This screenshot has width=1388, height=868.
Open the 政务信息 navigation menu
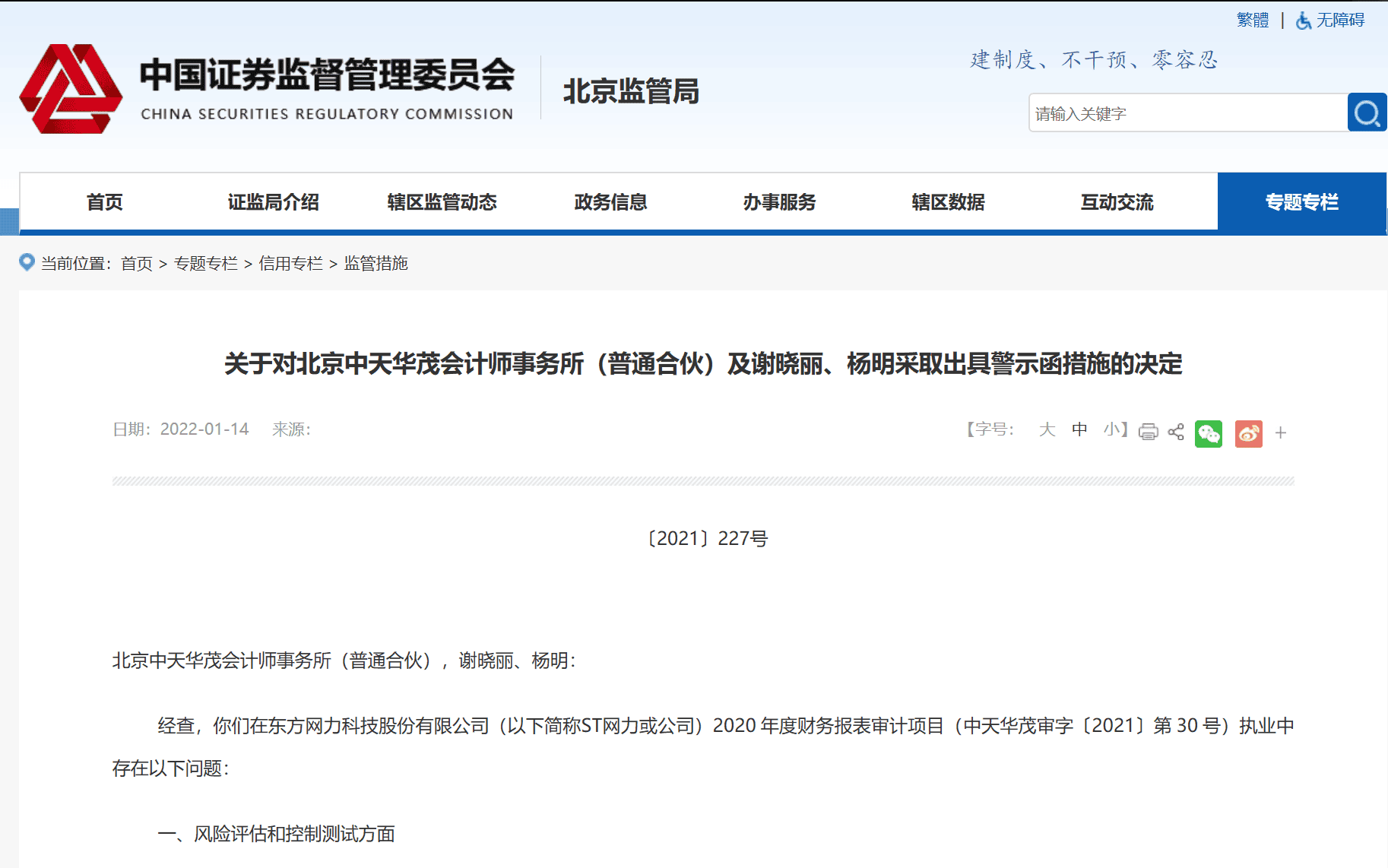(610, 202)
